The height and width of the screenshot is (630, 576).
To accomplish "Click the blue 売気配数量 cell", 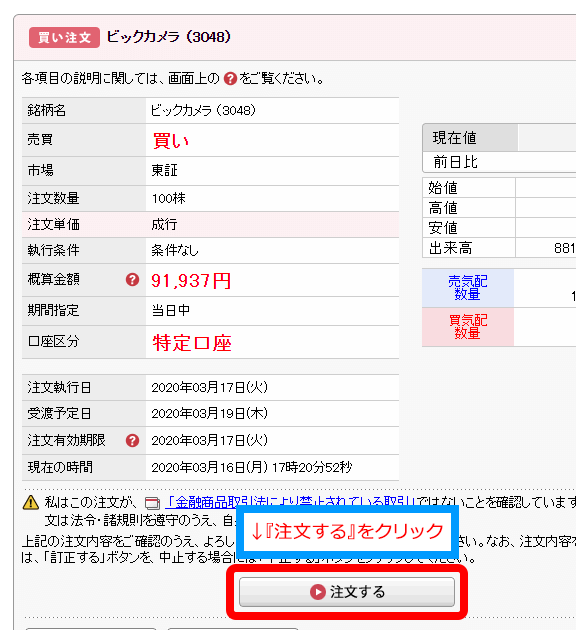I will click(468, 288).
